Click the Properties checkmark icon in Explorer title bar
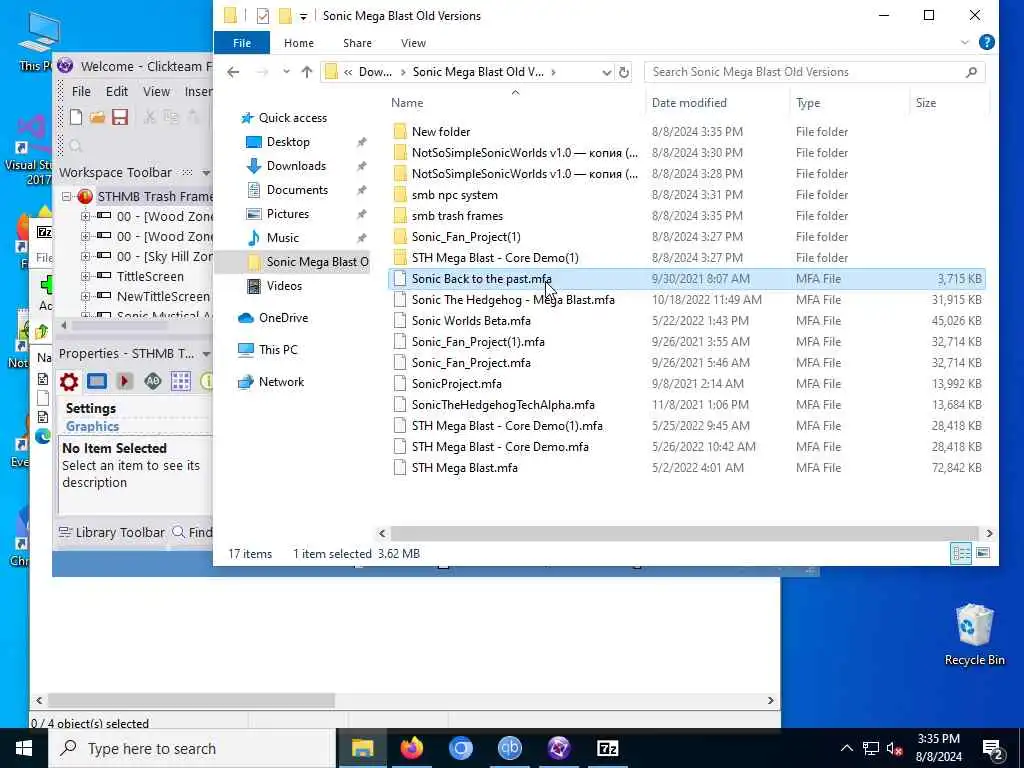The height and width of the screenshot is (768, 1024). click(263, 16)
